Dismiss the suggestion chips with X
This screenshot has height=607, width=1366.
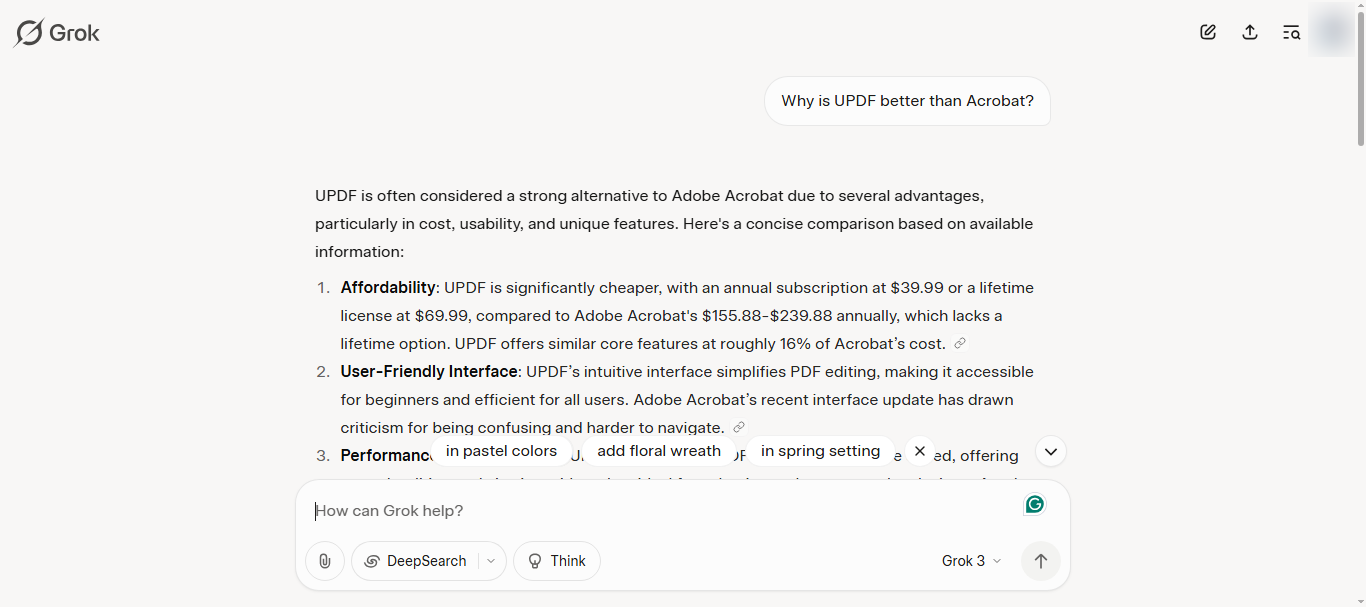920,451
